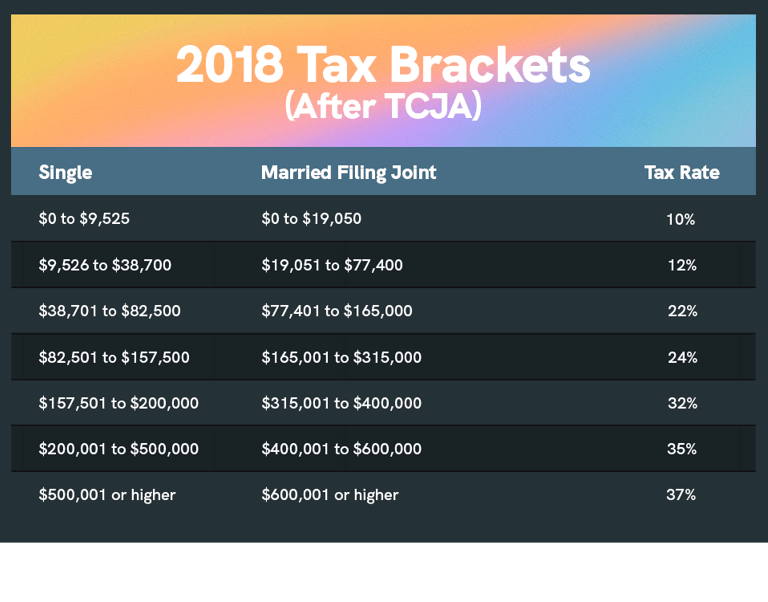This screenshot has height=602, width=768.
Task: Click the "$165,001 to $315,000" cell
Action: 341,357
